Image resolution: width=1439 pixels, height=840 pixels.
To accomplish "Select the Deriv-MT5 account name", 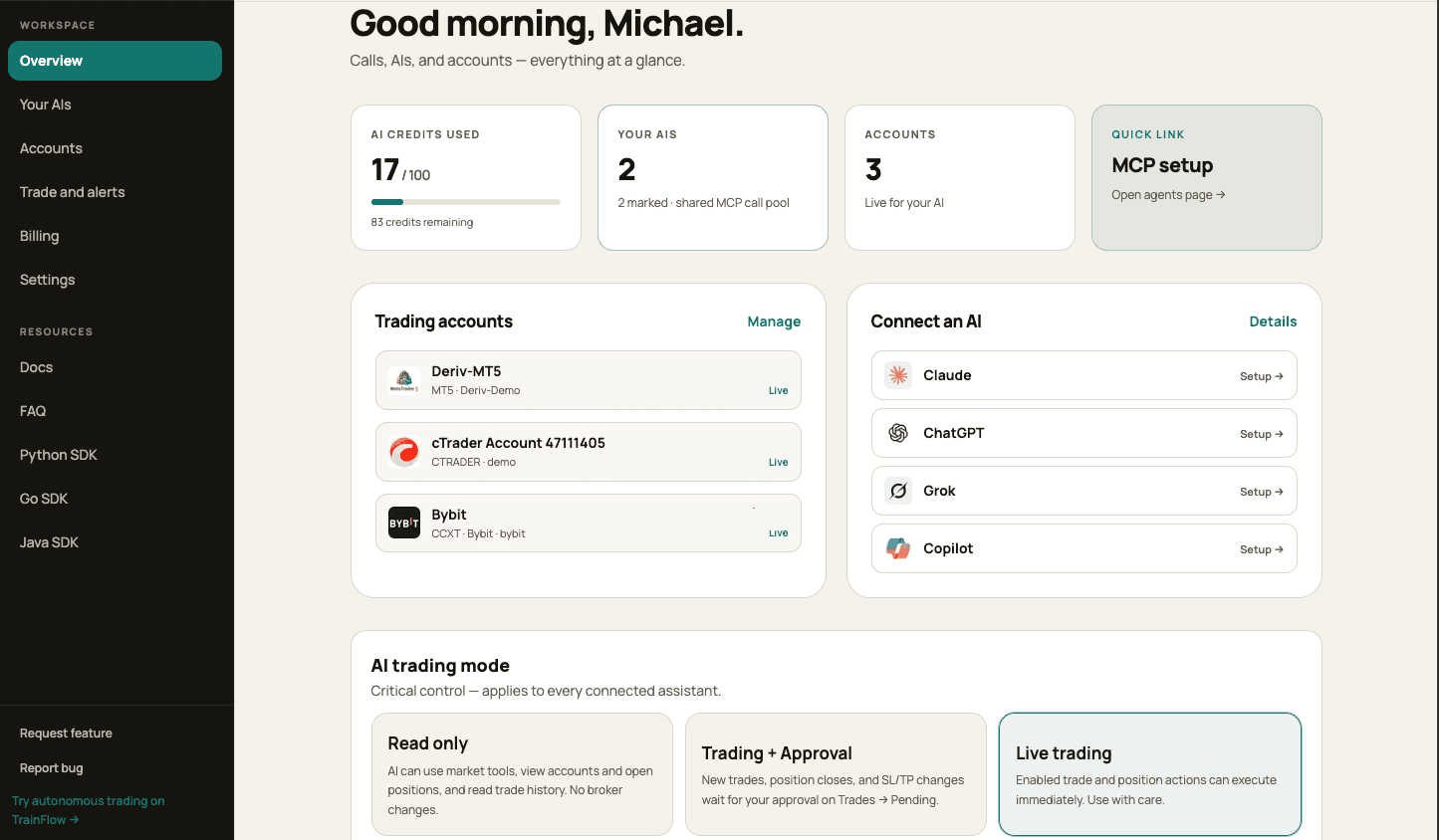I will pos(466,371).
